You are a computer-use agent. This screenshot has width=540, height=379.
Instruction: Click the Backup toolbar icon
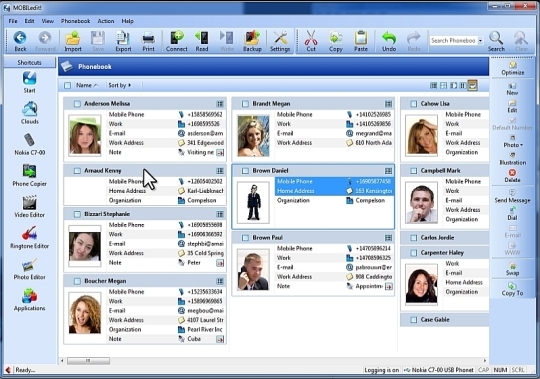point(252,41)
